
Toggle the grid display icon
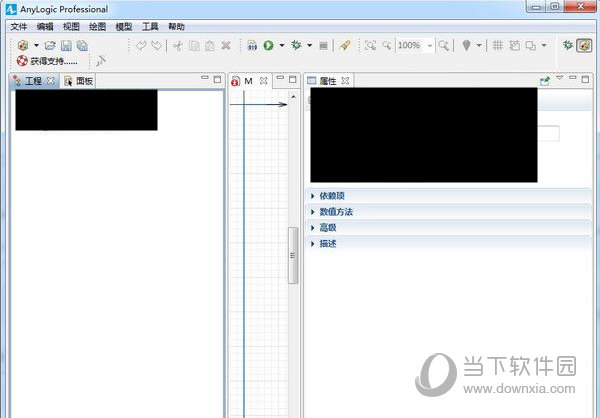(497, 46)
